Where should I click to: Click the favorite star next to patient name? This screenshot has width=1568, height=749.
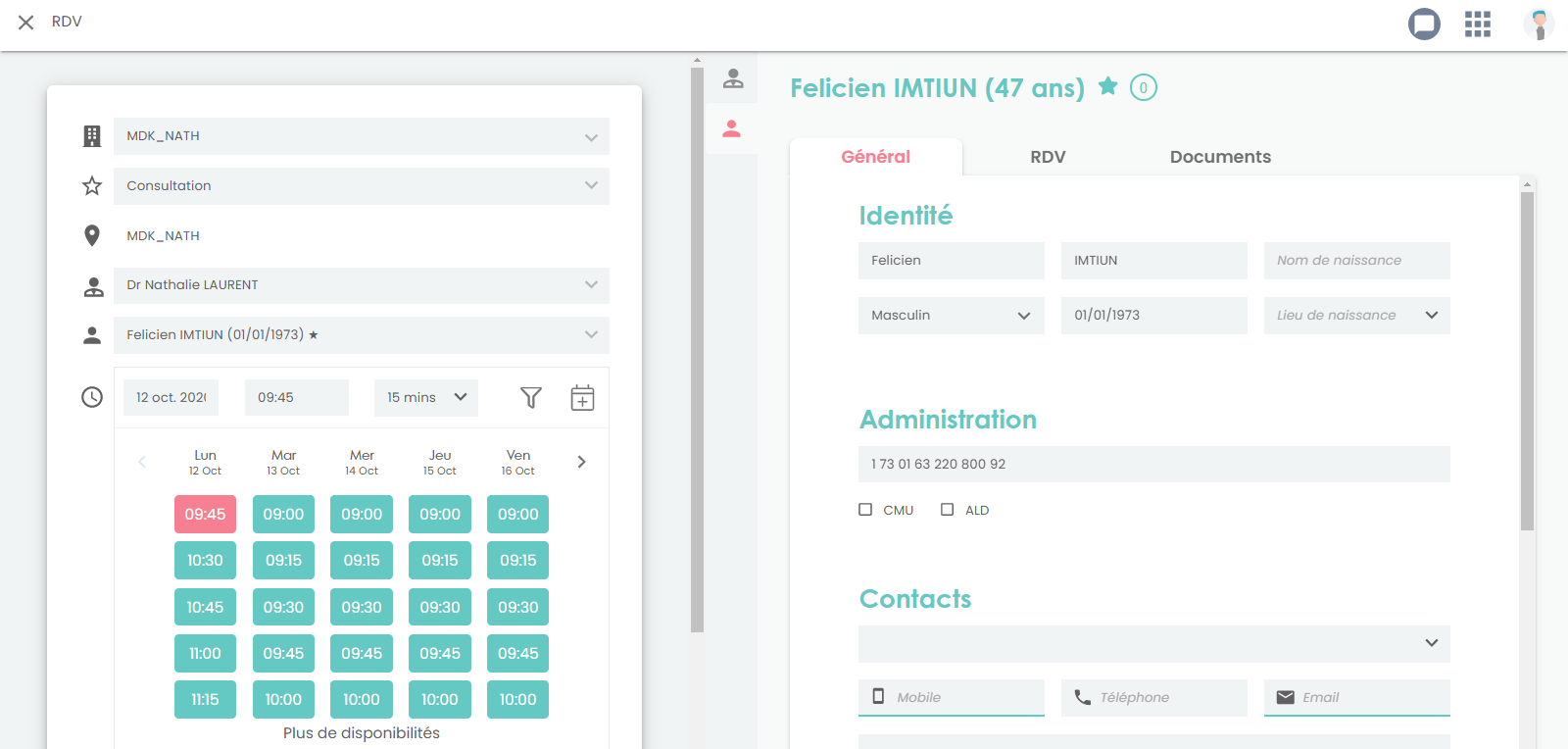pyautogui.click(x=1107, y=86)
